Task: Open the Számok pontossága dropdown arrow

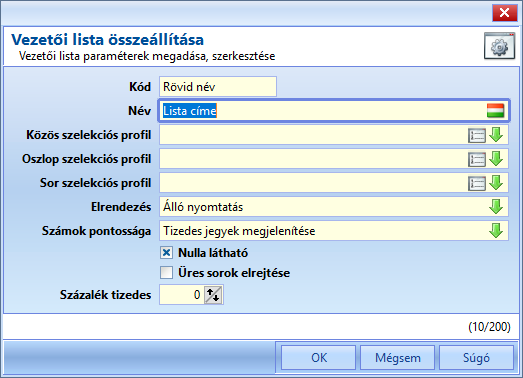Action: click(496, 231)
